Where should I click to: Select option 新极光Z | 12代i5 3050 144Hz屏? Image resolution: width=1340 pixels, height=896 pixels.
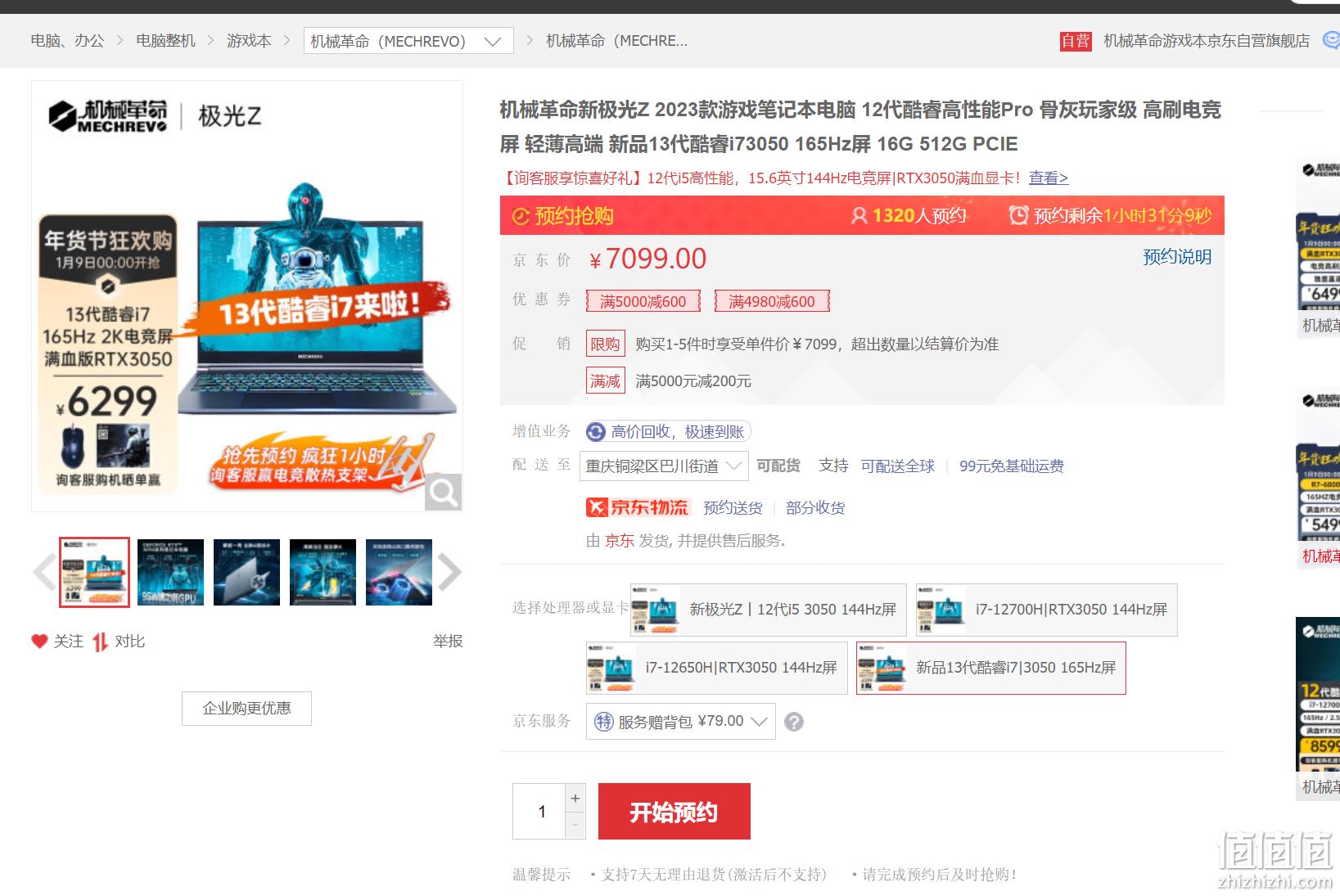(768, 610)
